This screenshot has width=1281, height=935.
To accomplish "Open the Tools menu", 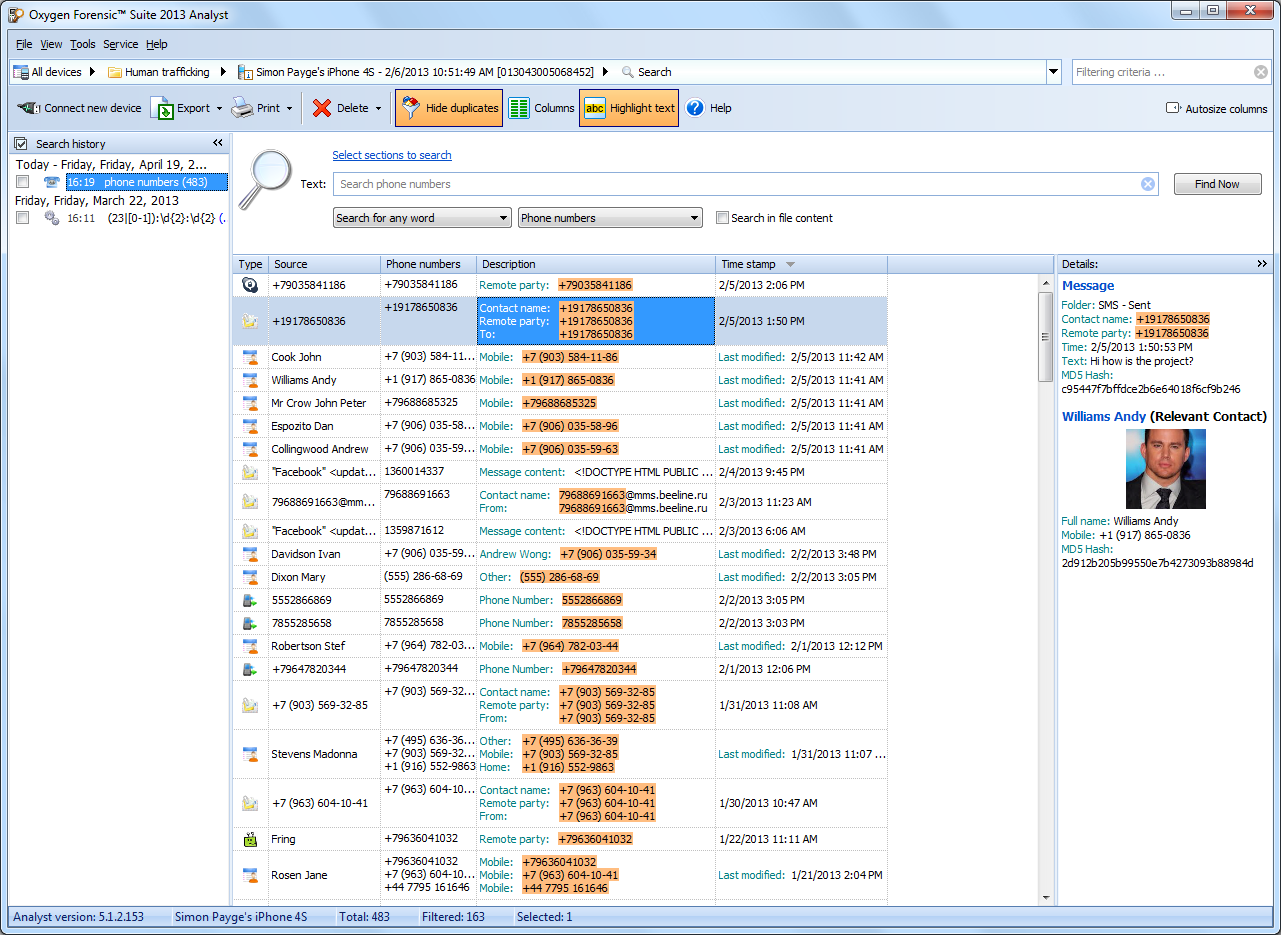I will (x=83, y=44).
